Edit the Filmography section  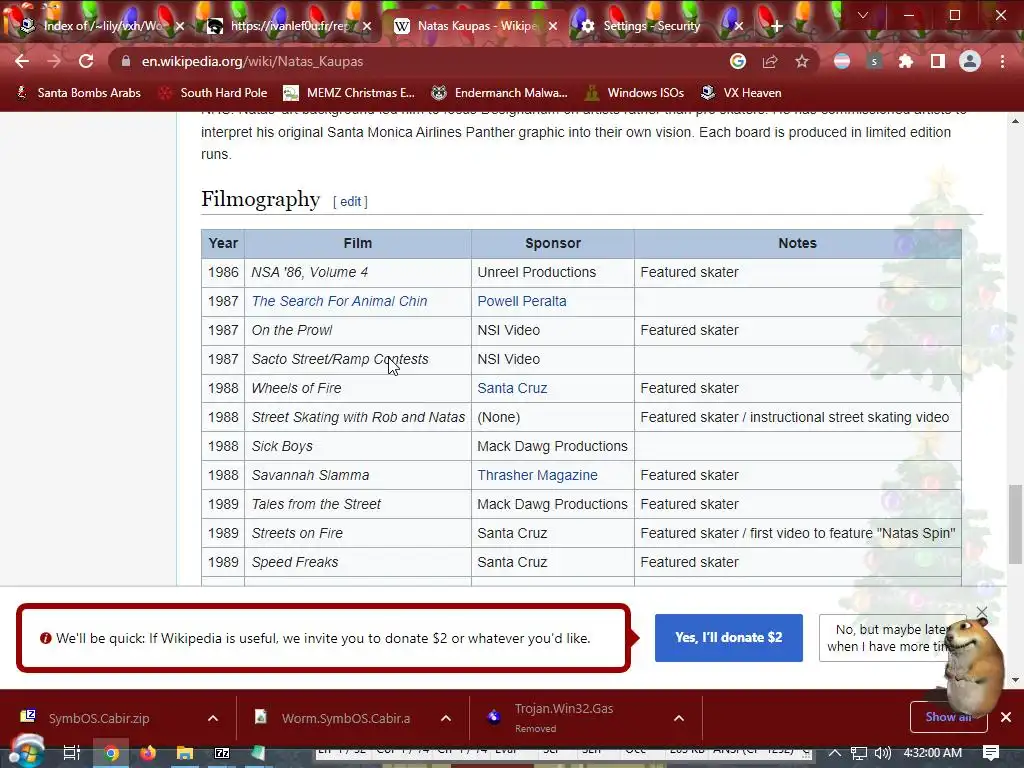(351, 202)
